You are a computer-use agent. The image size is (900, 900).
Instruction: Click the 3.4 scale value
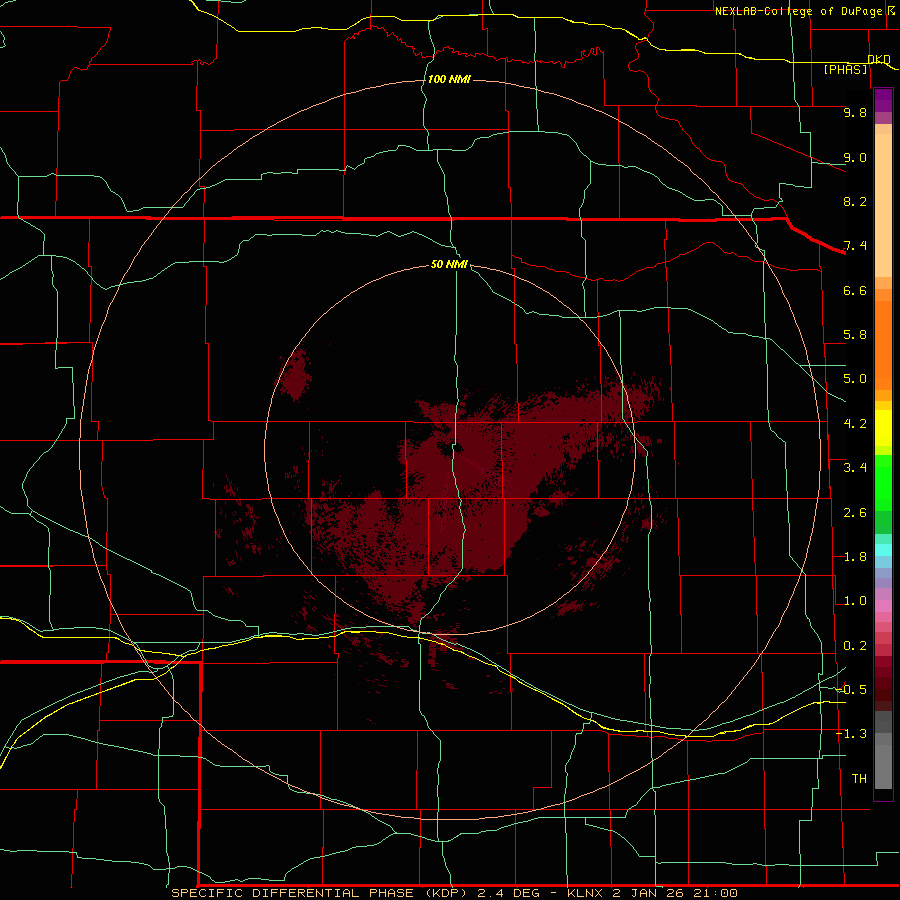(855, 468)
